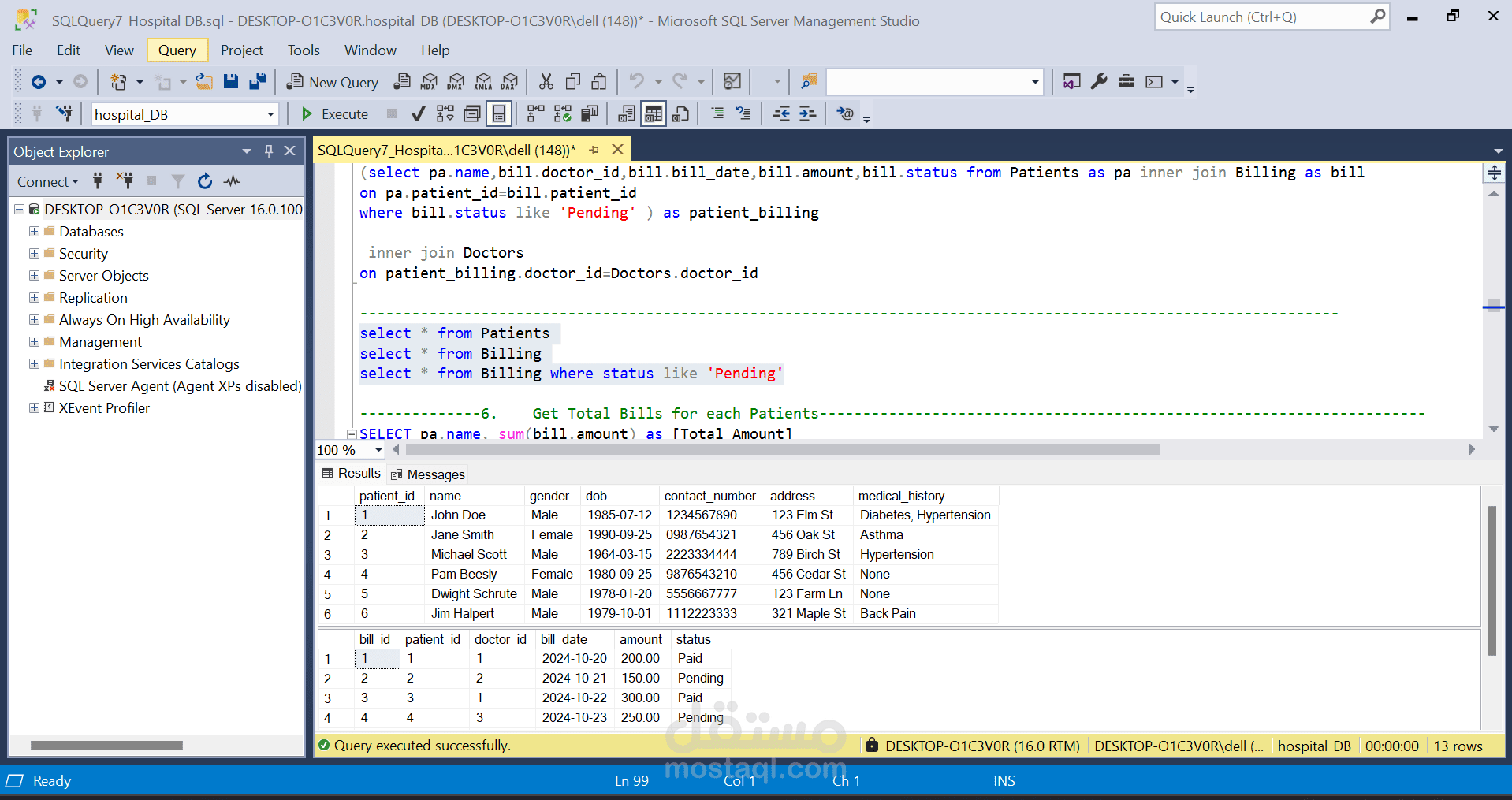Viewport: 1512px width, 800px height.
Task: Open the Tools menu
Action: coord(304,50)
